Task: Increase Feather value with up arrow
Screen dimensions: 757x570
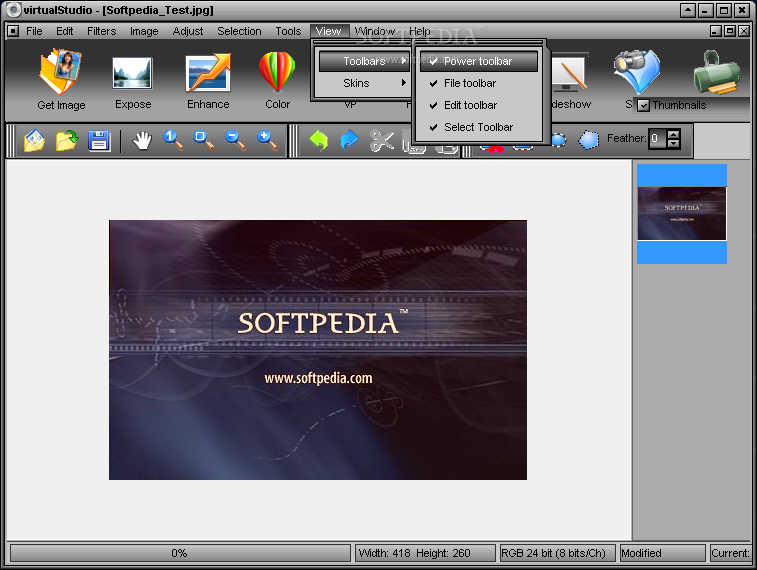Action: 673,134
